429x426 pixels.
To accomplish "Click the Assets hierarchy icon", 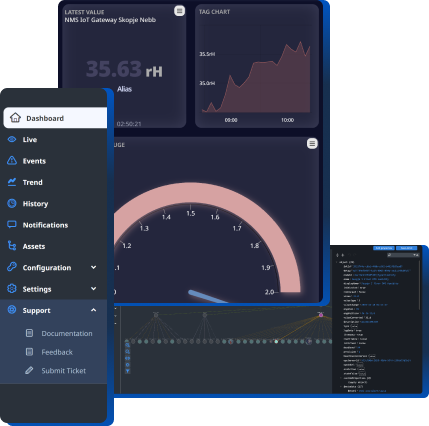I will pyautogui.click(x=12, y=246).
